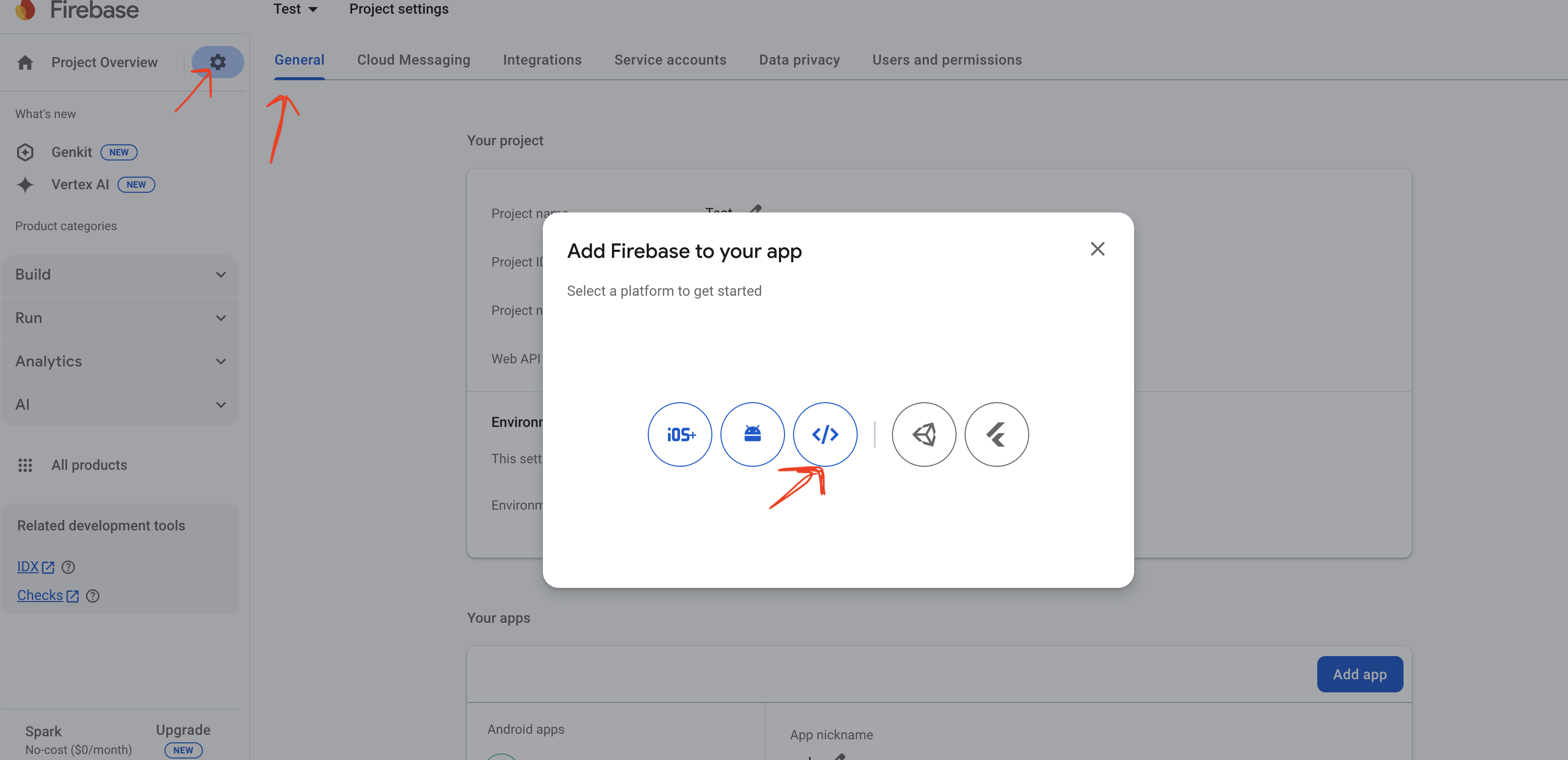Viewport: 1568px width, 760px height.
Task: Close the Add Firebase dialog
Action: [x=1097, y=248]
